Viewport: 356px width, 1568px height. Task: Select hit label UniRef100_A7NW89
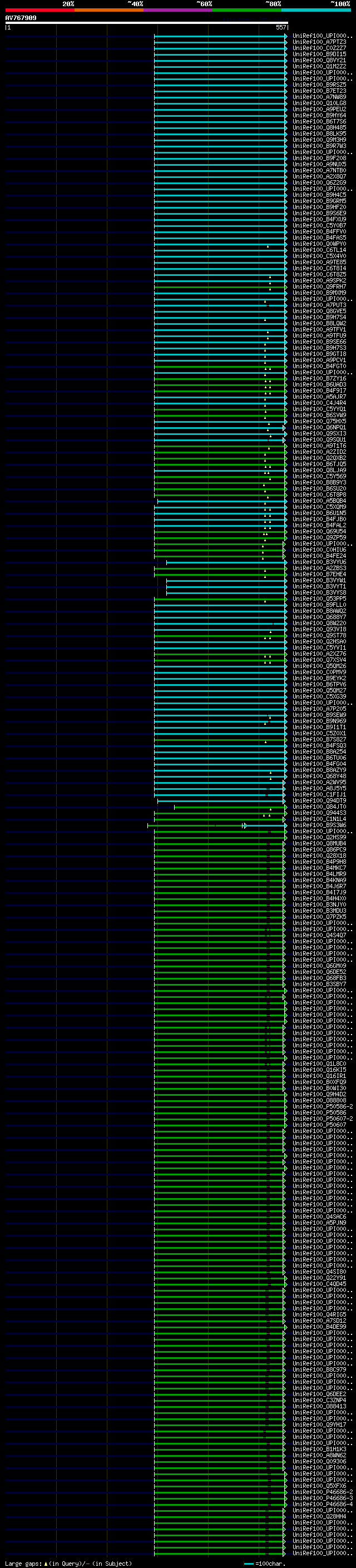click(319, 97)
